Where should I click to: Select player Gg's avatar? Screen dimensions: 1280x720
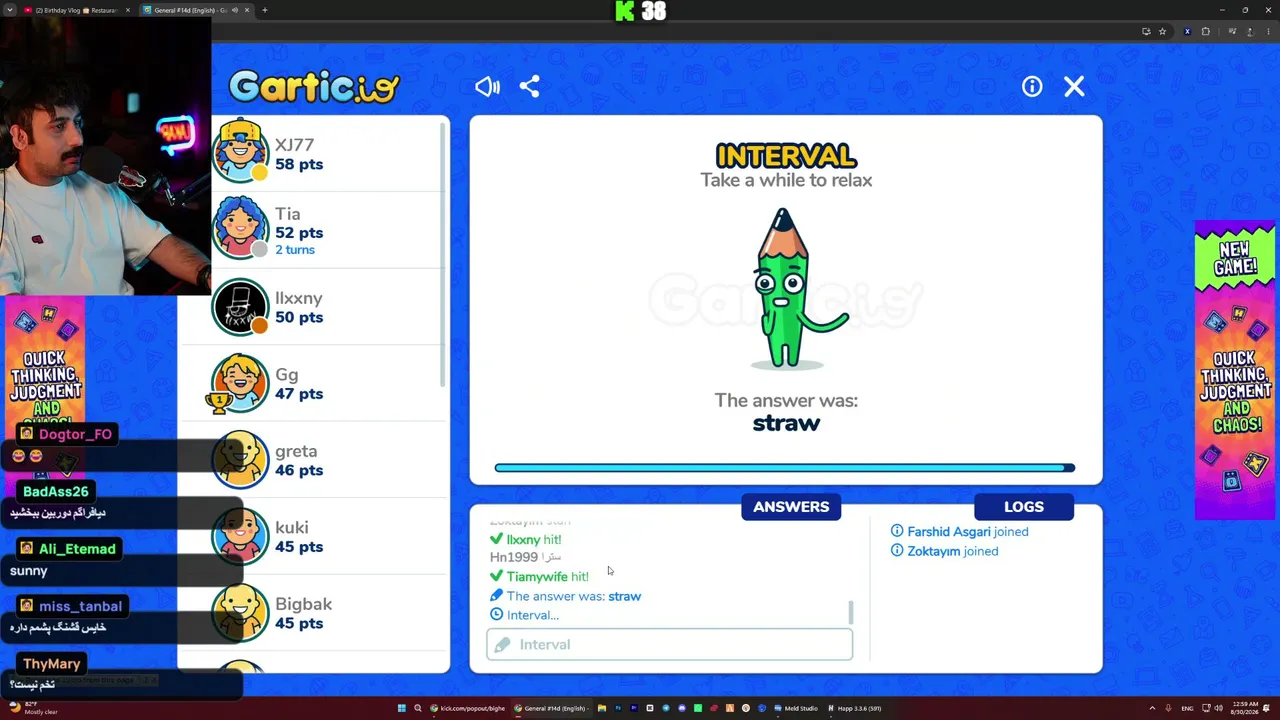point(240,383)
